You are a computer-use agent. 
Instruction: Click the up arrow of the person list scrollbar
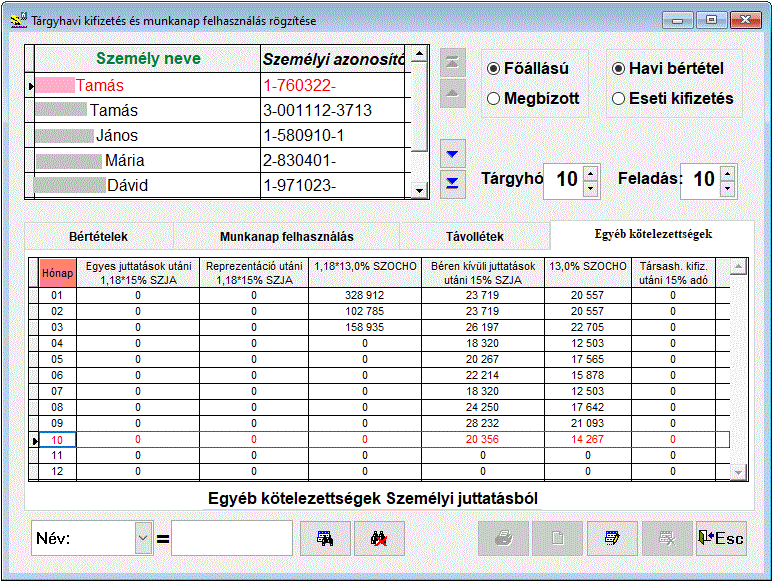click(419, 54)
